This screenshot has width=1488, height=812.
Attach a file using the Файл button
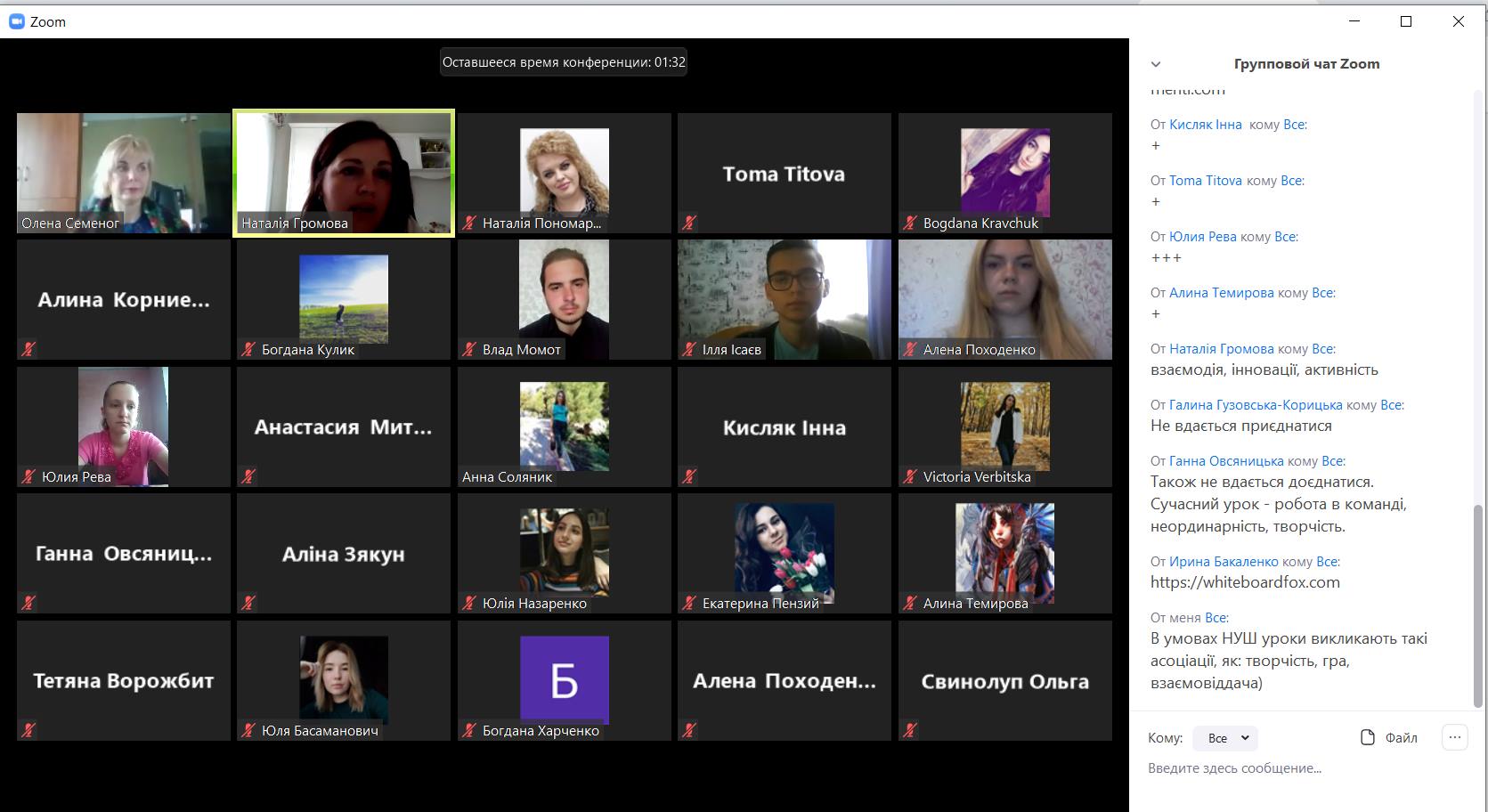click(x=1389, y=737)
